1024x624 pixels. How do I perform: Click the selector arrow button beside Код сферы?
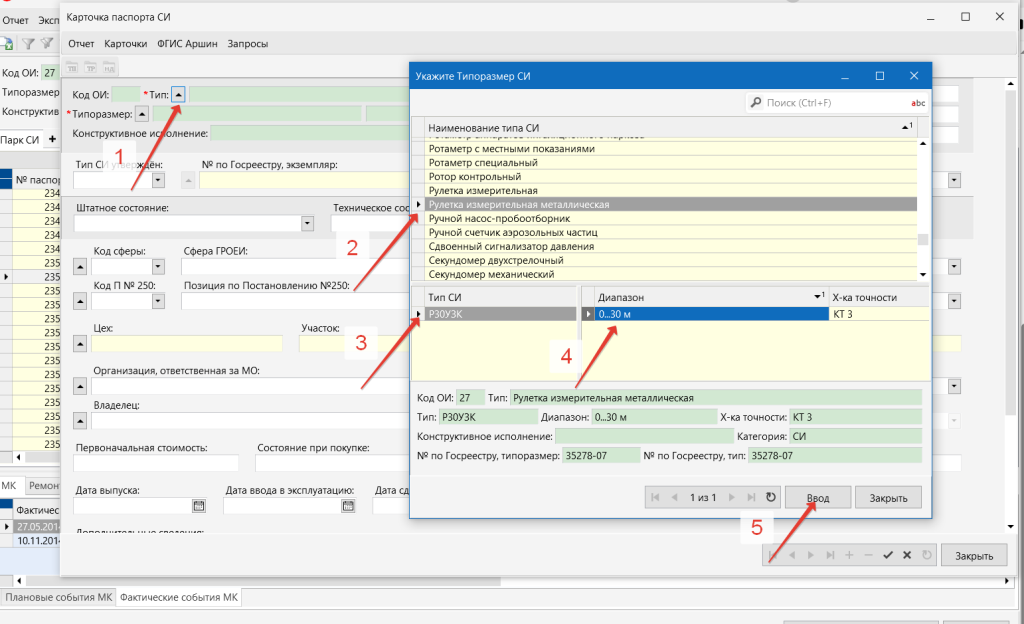(80, 266)
